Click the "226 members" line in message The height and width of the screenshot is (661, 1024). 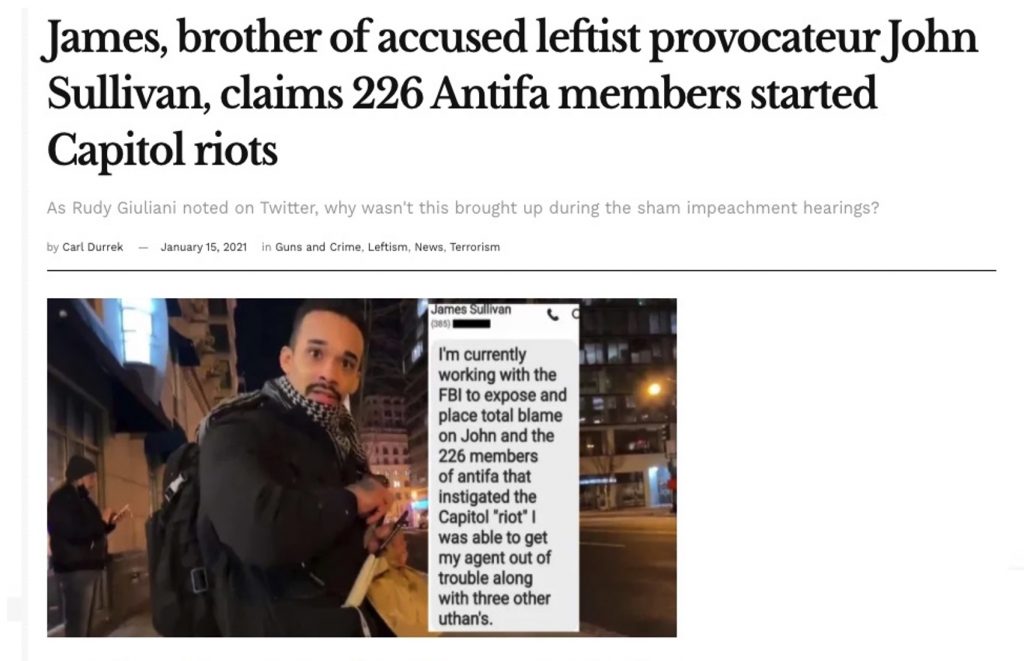tap(488, 456)
